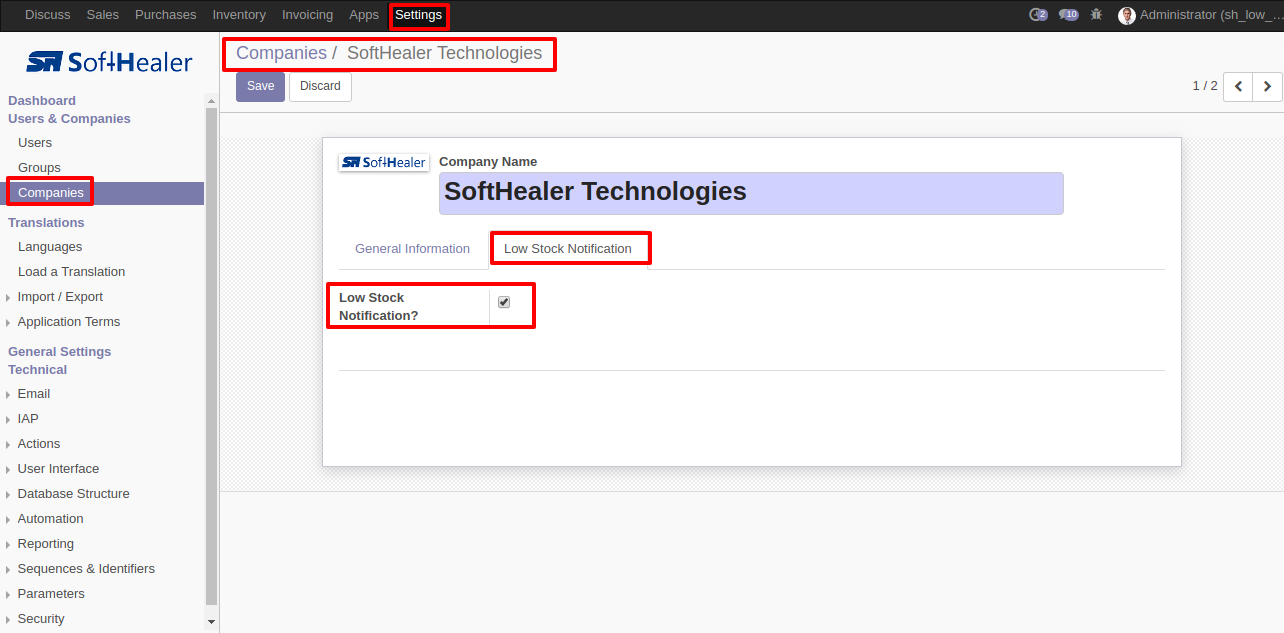Click the SoftHealer logo in the sidebar
The height and width of the screenshot is (633, 1284).
[109, 62]
